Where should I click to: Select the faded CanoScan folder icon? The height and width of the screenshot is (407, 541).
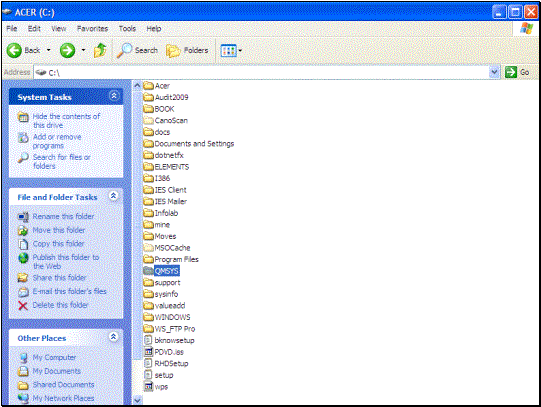(148, 120)
